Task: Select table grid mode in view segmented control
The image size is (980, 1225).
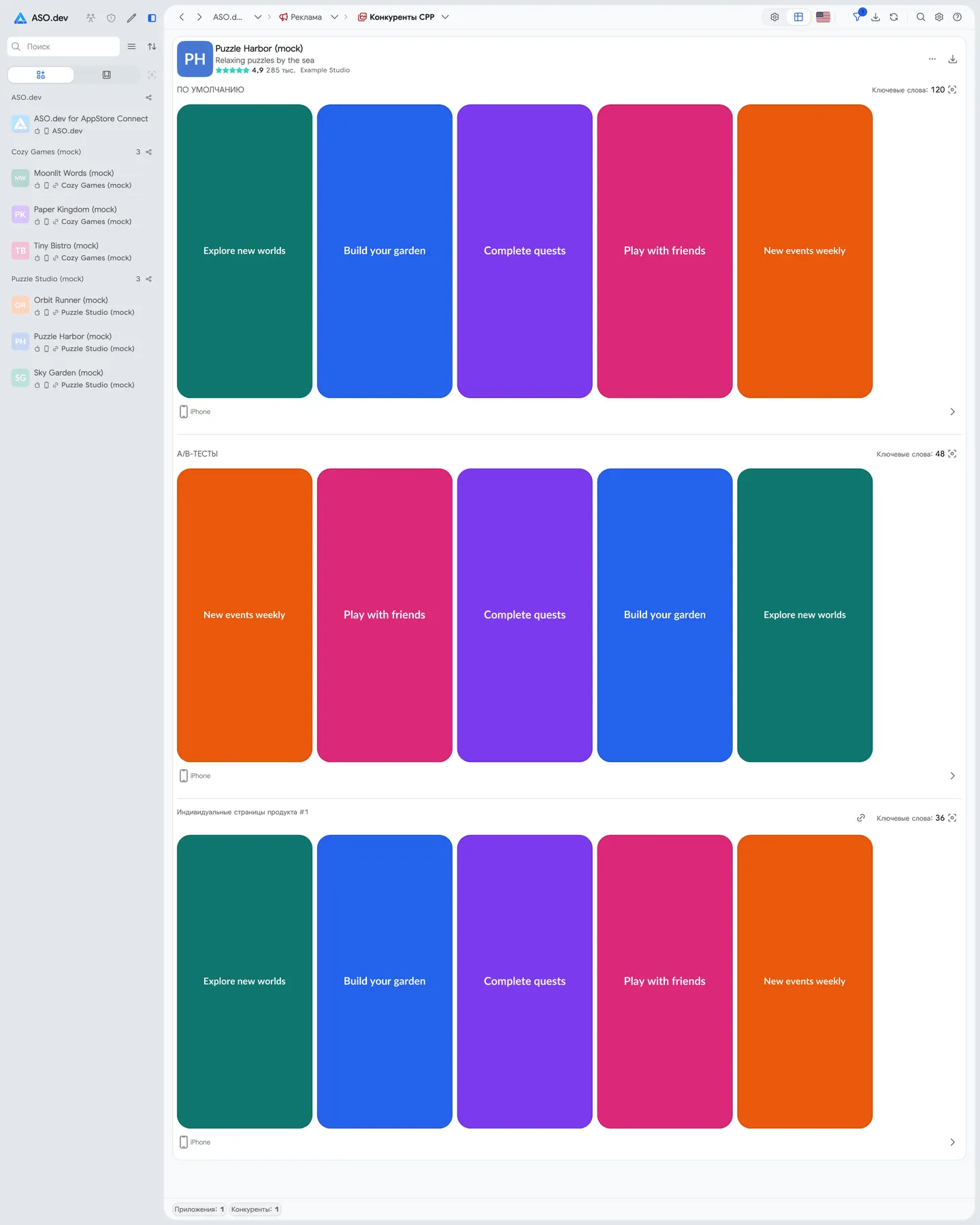Action: click(x=798, y=17)
